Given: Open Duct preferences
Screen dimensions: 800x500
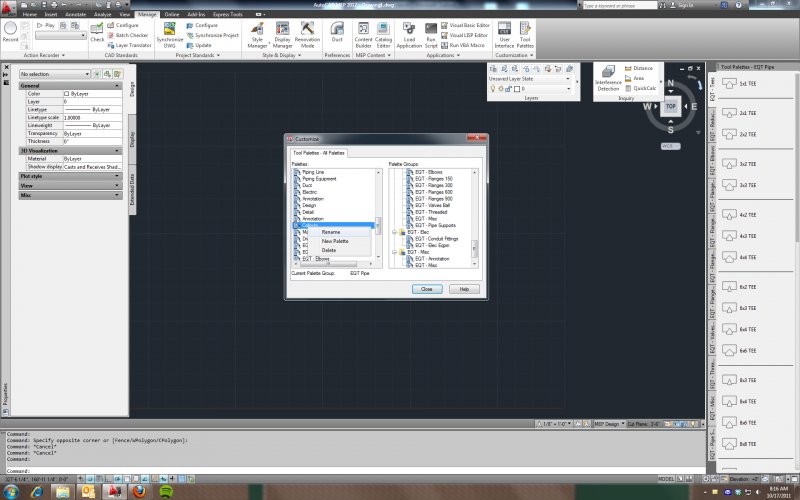Looking at the screenshot, I should tap(337, 32).
